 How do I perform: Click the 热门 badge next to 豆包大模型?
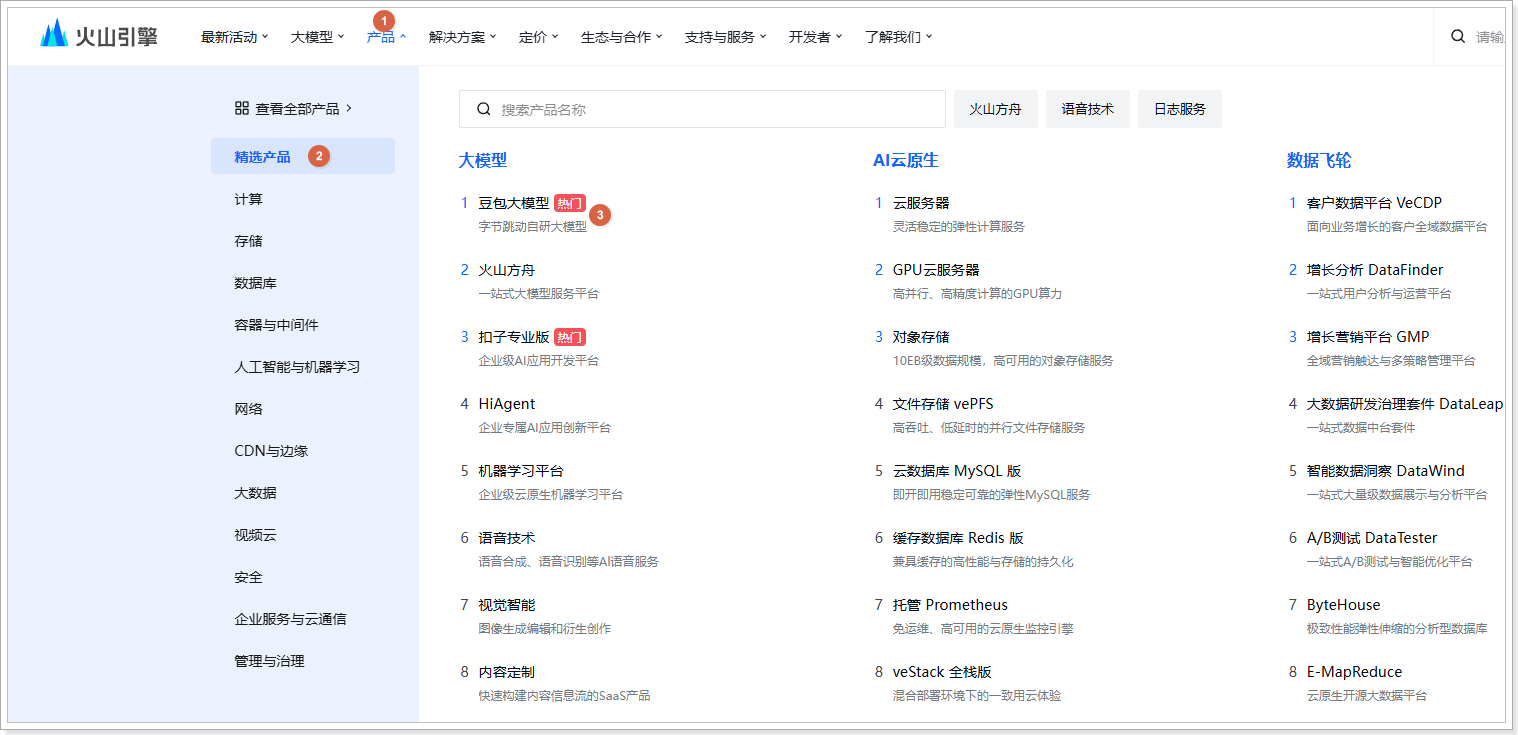(x=570, y=203)
